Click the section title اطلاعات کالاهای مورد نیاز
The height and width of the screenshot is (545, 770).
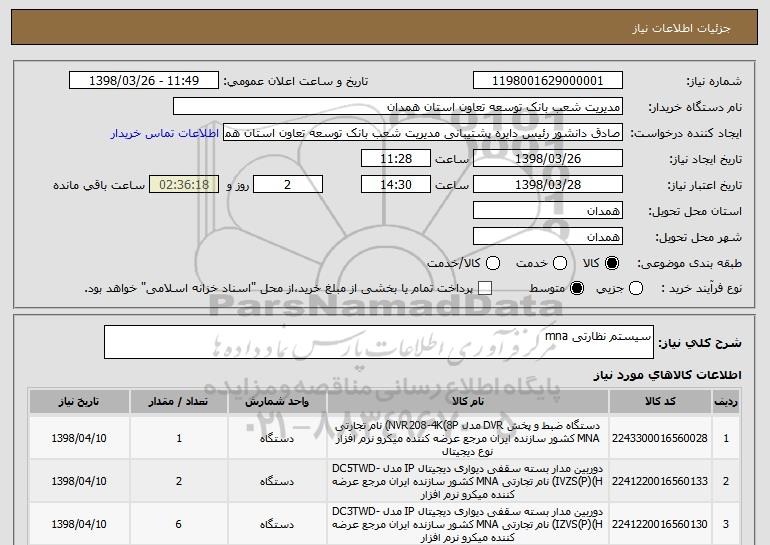click(667, 375)
